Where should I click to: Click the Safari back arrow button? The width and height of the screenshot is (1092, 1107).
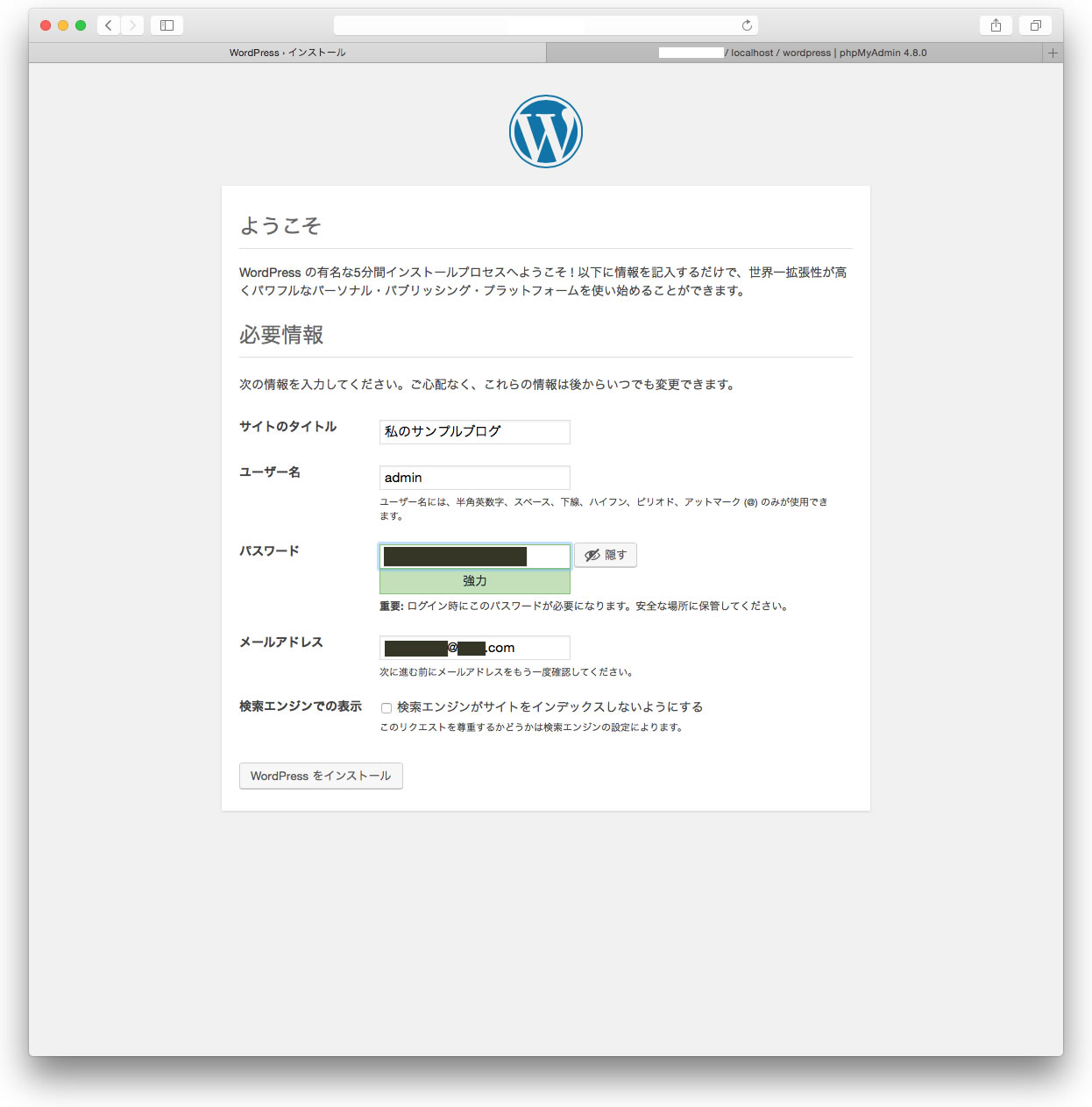[109, 25]
